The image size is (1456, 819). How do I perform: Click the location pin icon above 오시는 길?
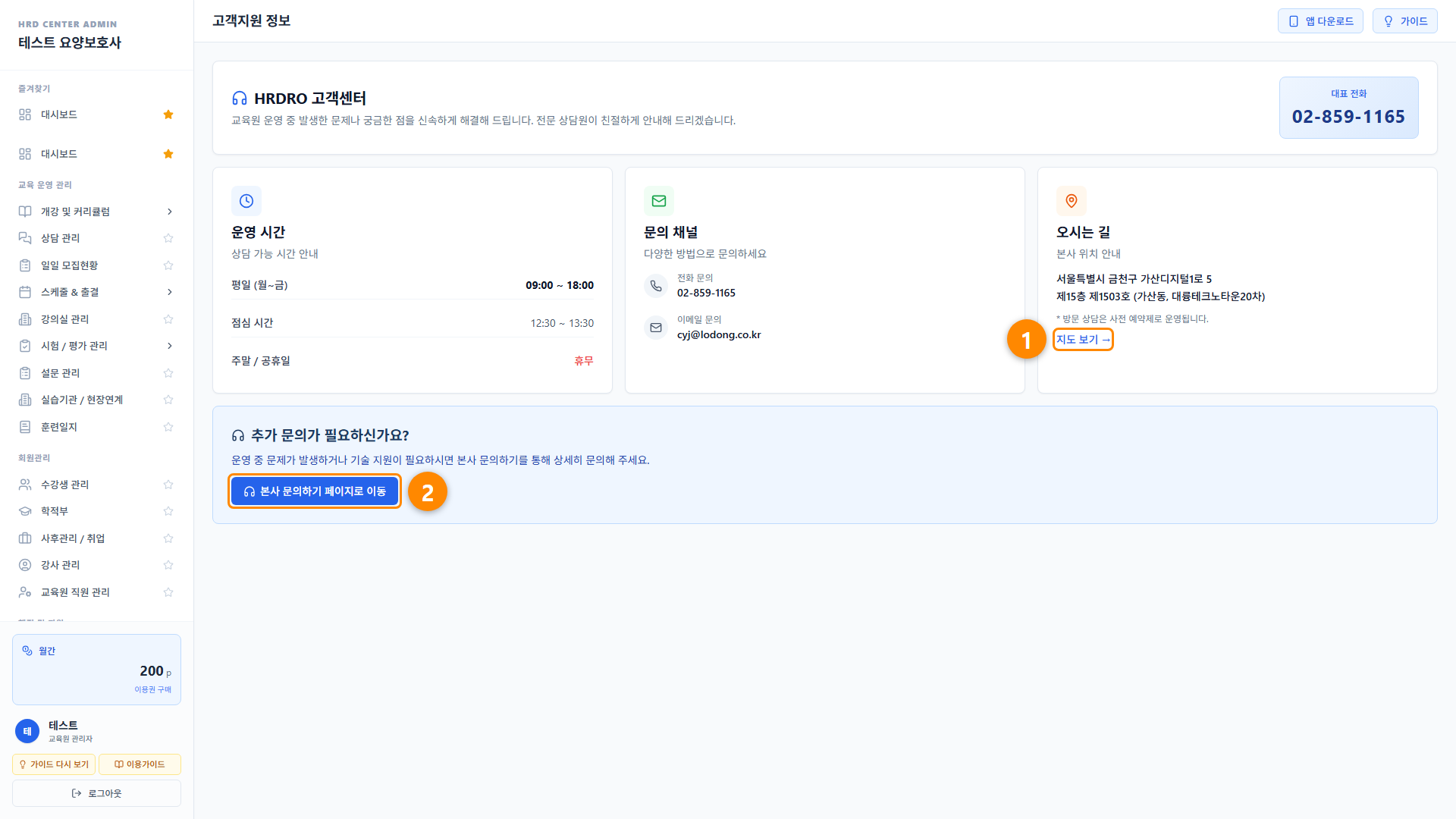click(x=1072, y=201)
